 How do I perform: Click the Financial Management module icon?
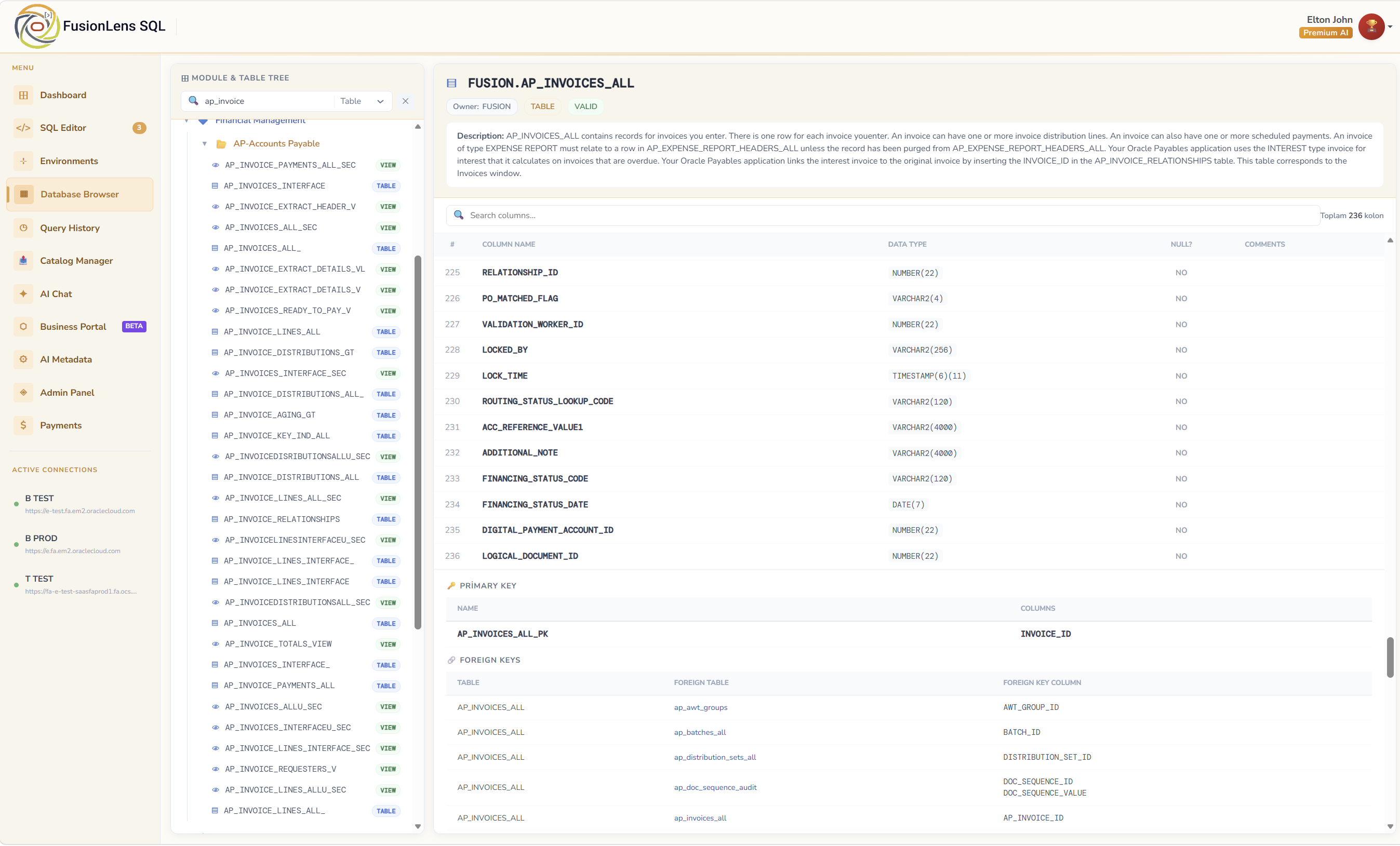203,121
